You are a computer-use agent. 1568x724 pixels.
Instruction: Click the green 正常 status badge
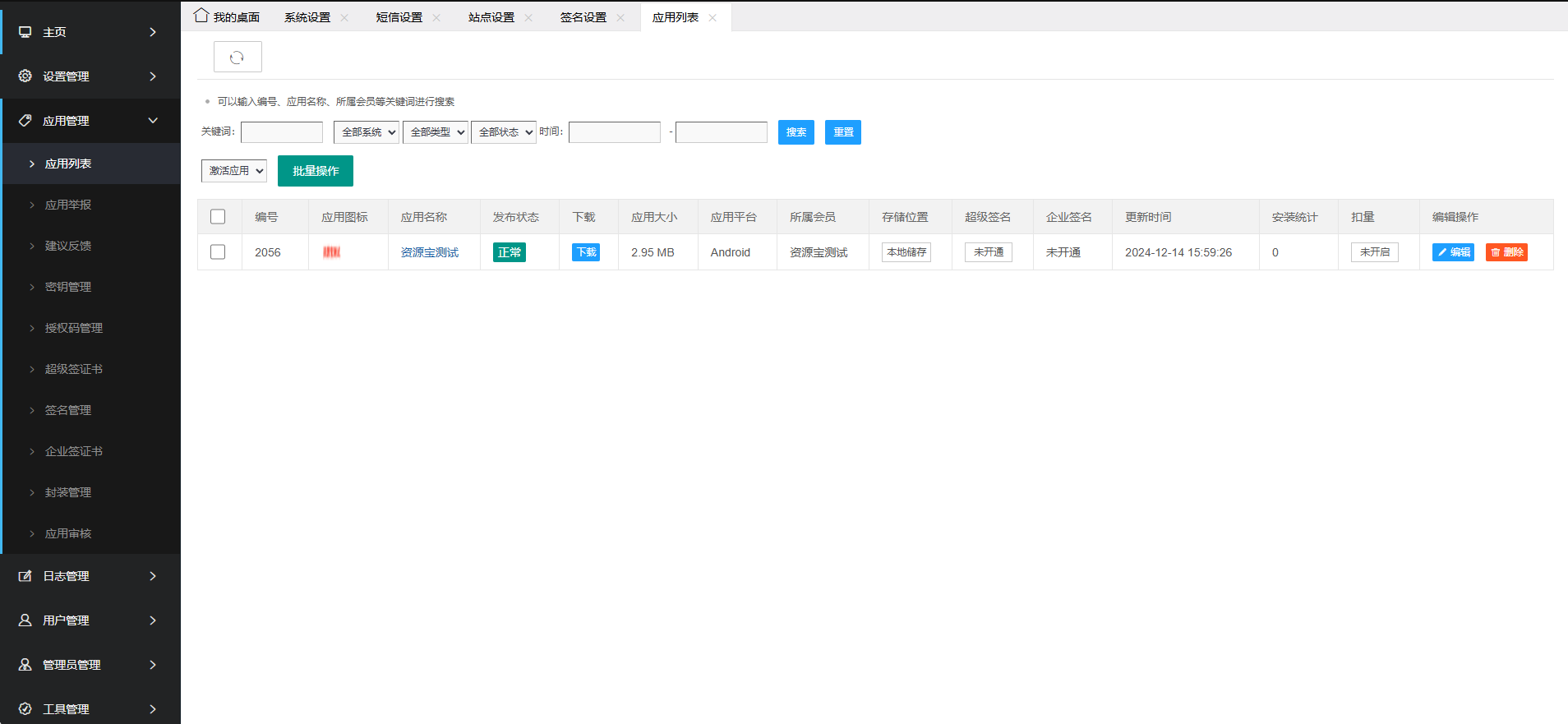(510, 252)
